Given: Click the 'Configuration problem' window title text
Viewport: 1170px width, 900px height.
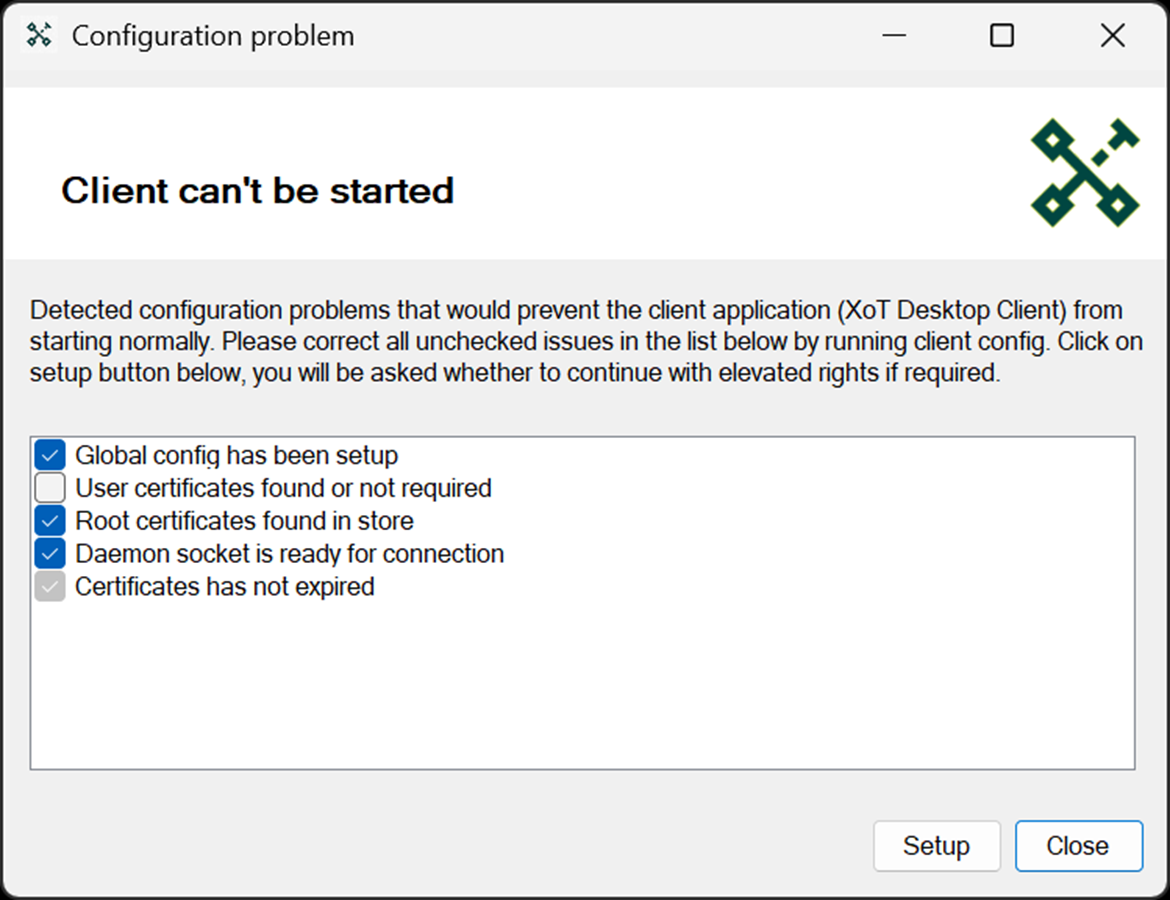Looking at the screenshot, I should (x=213, y=36).
